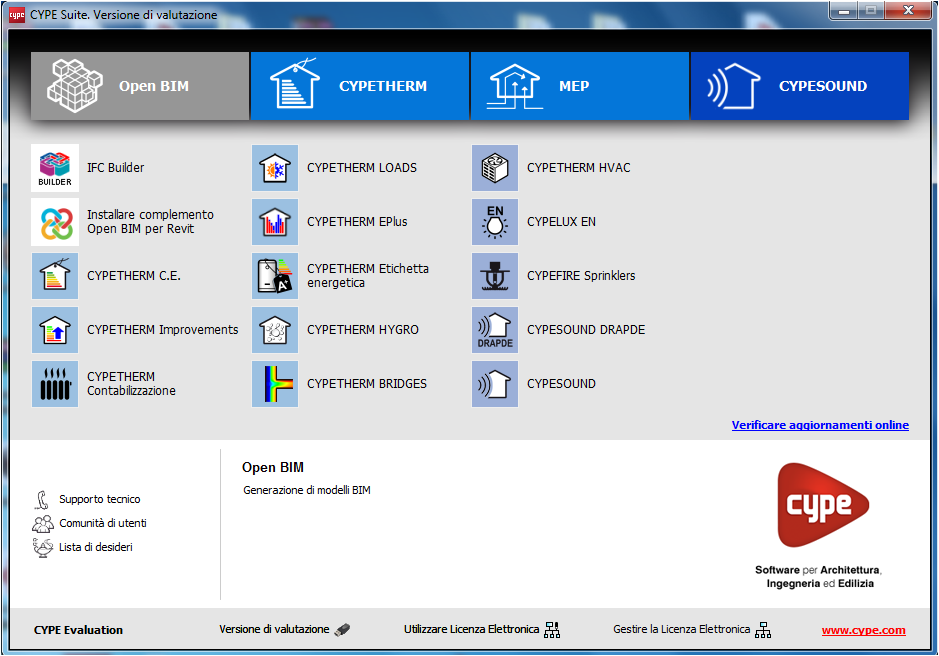Open CYPETHERM Etichetta energetica icon
Viewport: 939px width, 656px height.
(x=275, y=276)
